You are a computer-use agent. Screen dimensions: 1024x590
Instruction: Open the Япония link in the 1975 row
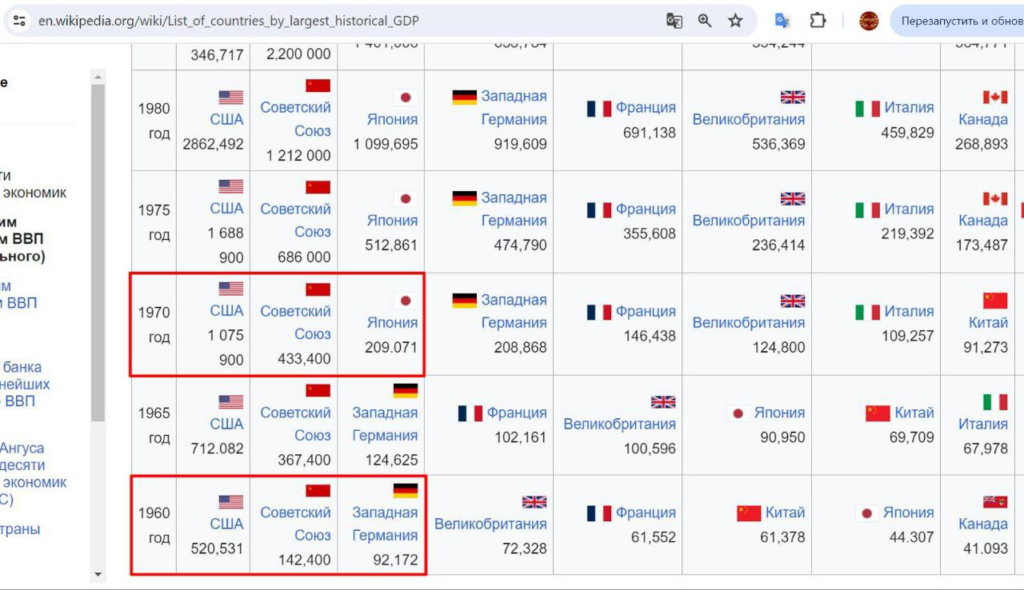coord(392,221)
